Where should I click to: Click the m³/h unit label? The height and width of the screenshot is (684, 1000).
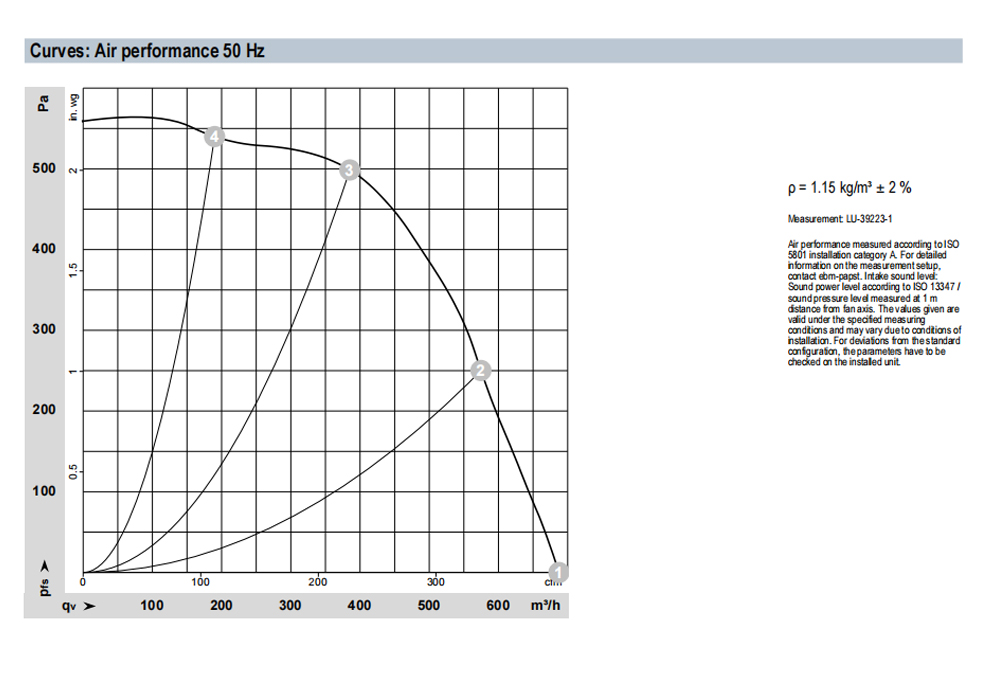tap(545, 605)
